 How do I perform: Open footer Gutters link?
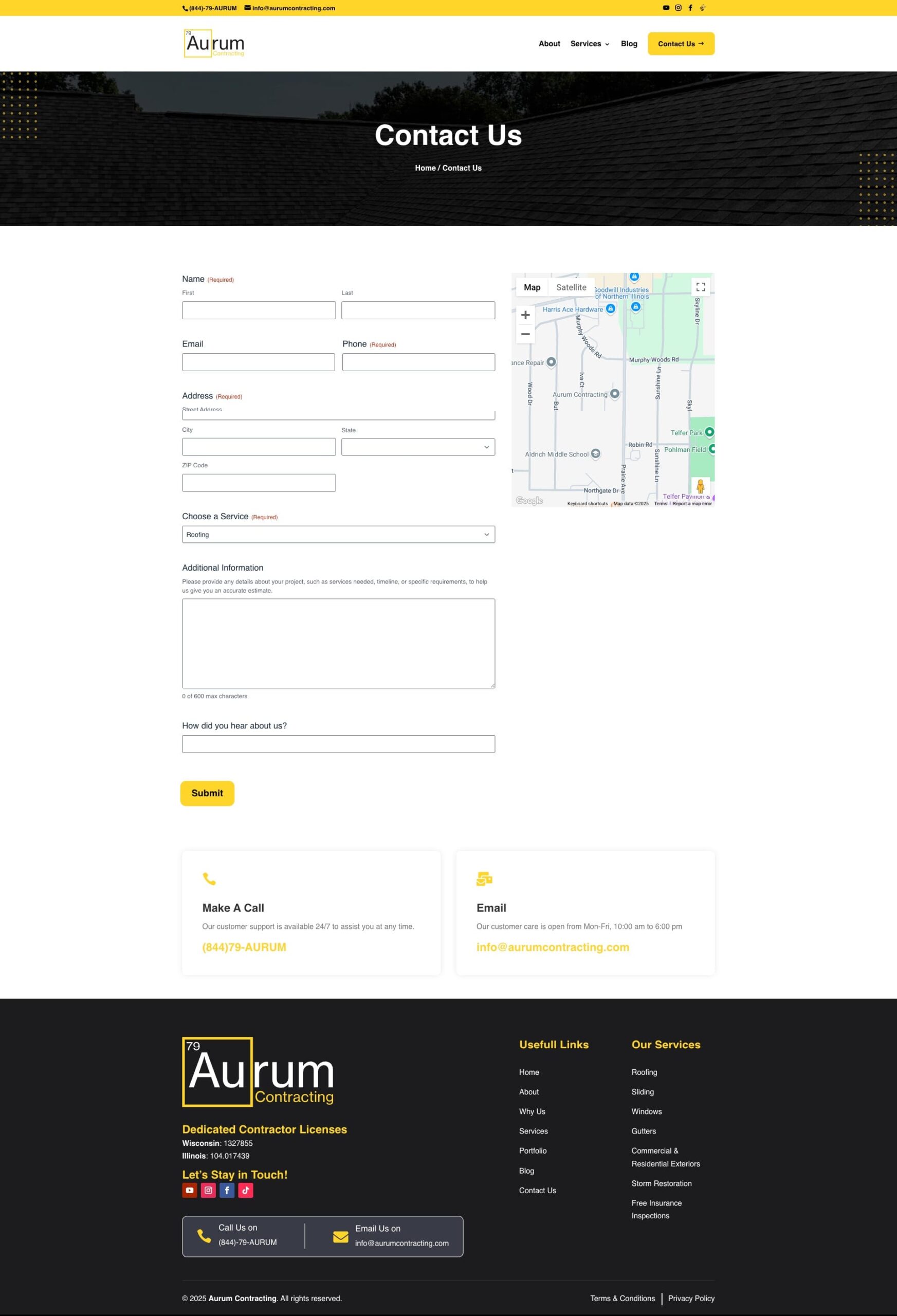tap(644, 1131)
